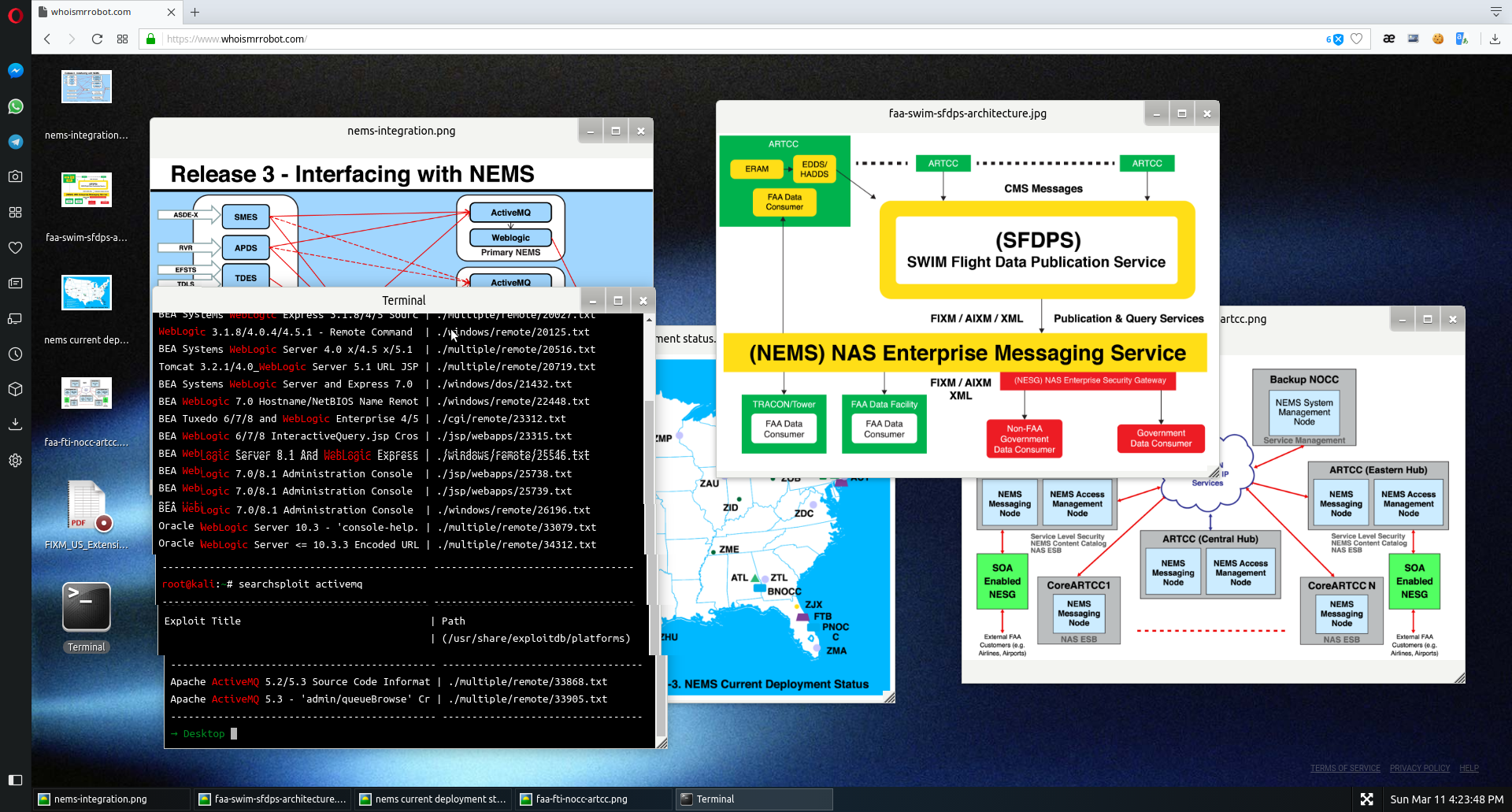Open personal news in the sidebar
Screen dimensions: 1512x812
point(15,283)
